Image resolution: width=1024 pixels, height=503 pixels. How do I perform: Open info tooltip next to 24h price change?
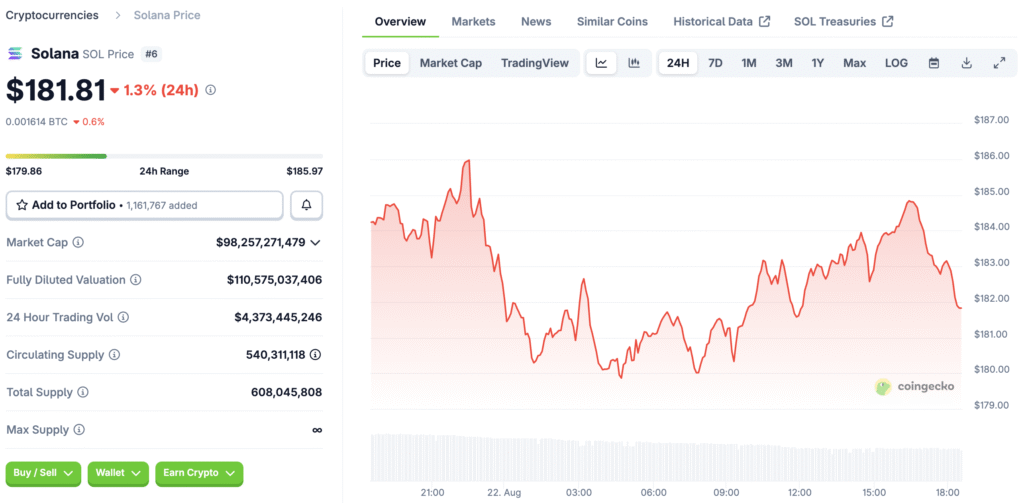coord(210,90)
